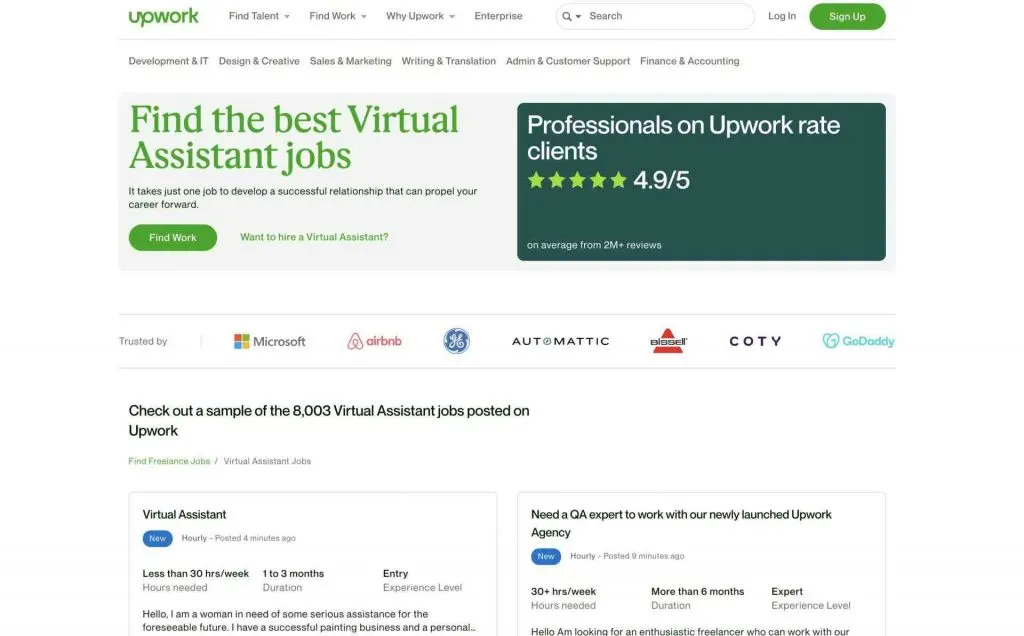Open the Enterprise menu item
Image resolution: width=1024 pixels, height=636 pixels.
[498, 16]
